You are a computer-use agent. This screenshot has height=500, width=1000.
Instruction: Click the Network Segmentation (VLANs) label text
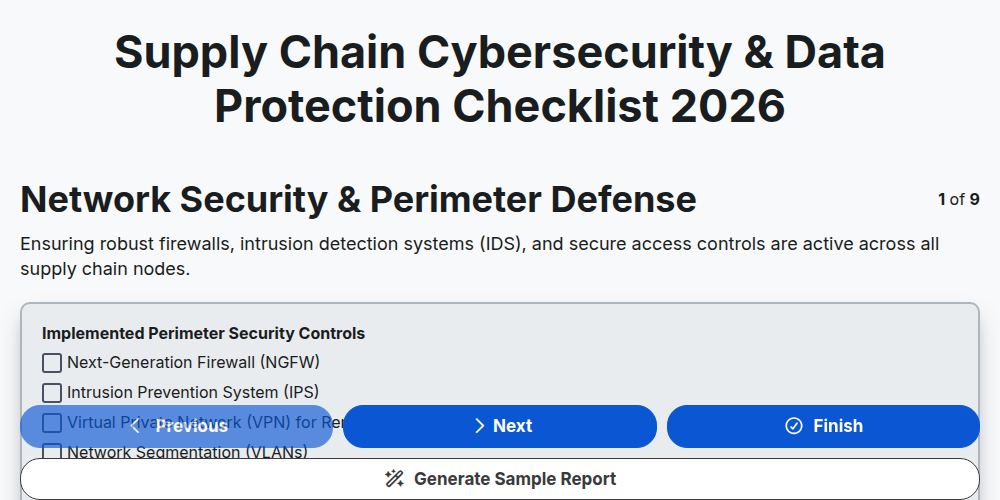[188, 452]
